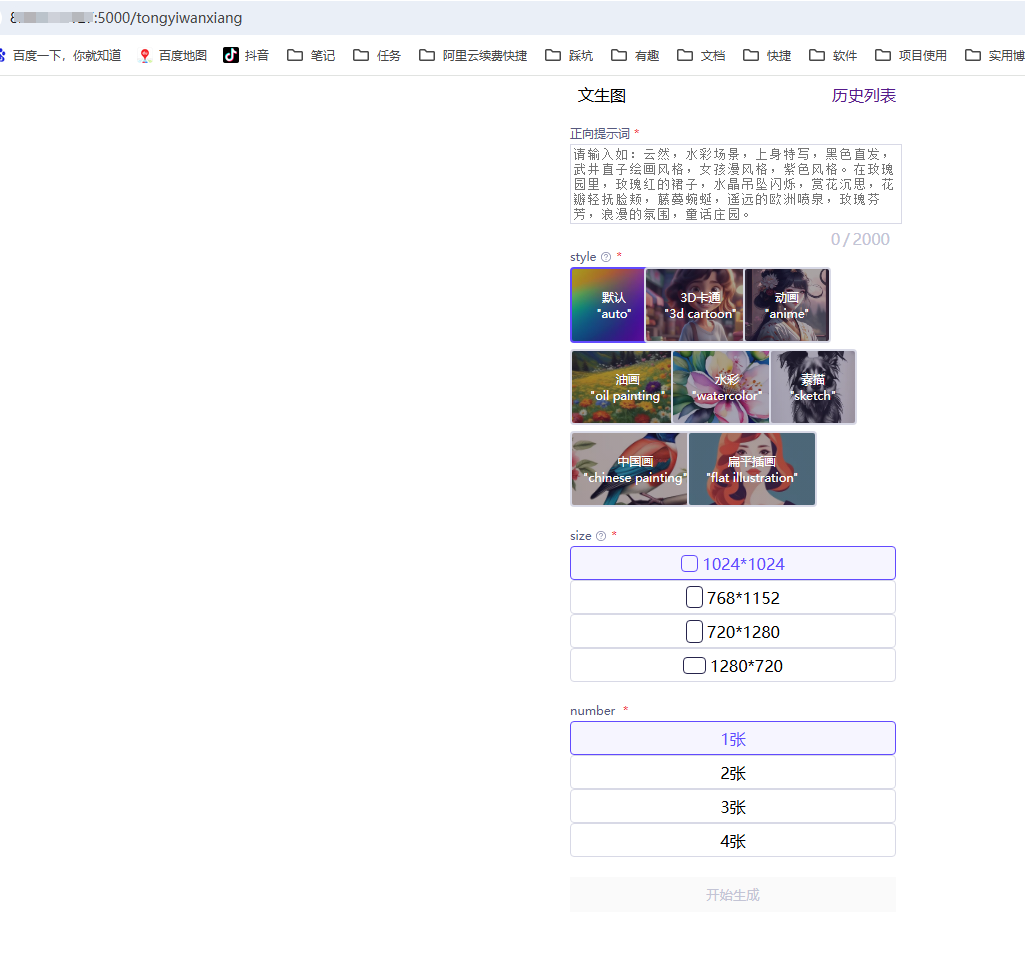
Task: Click the 0/2000 character counter
Action: coord(860,239)
